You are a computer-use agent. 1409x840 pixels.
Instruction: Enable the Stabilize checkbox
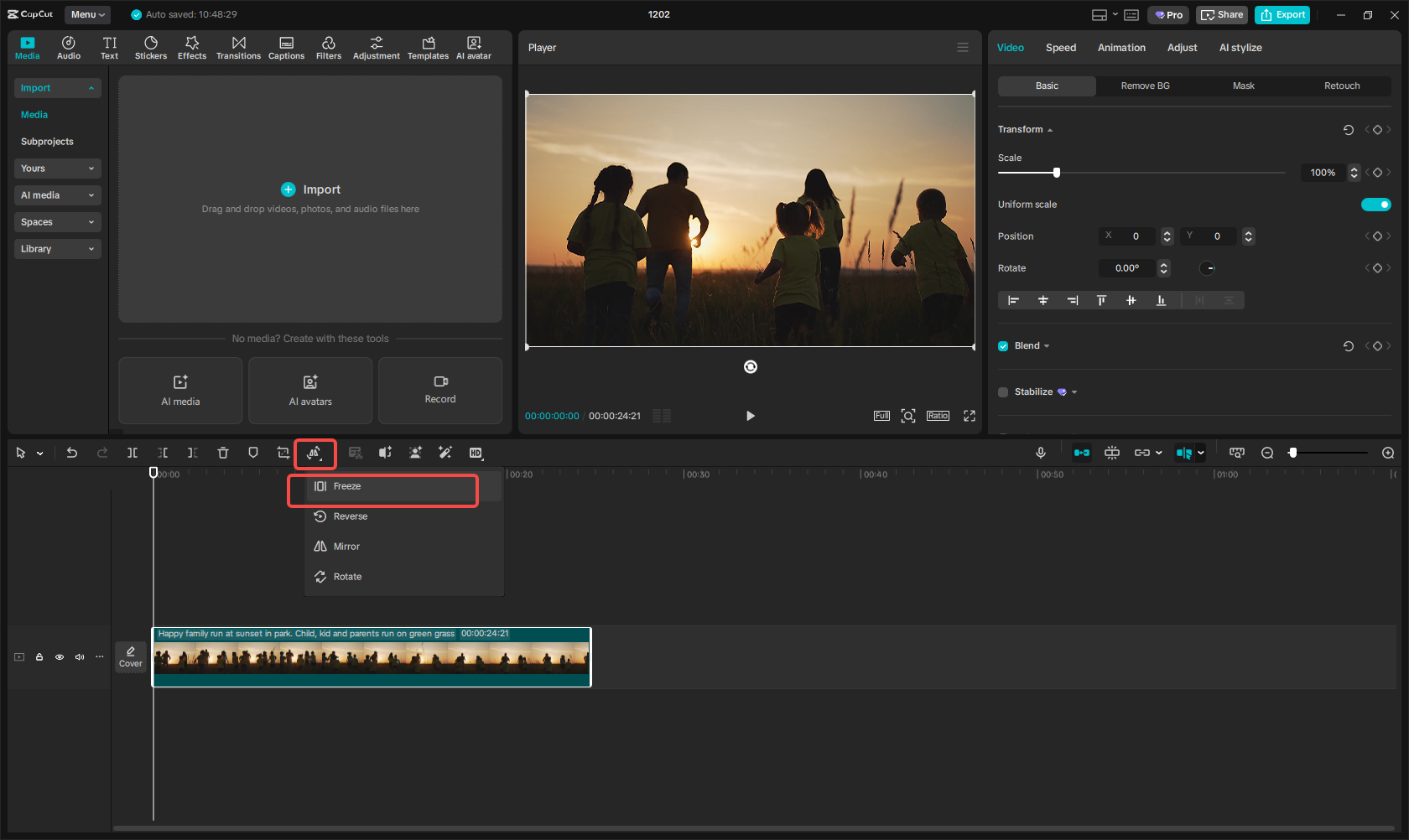pyautogui.click(x=1002, y=391)
